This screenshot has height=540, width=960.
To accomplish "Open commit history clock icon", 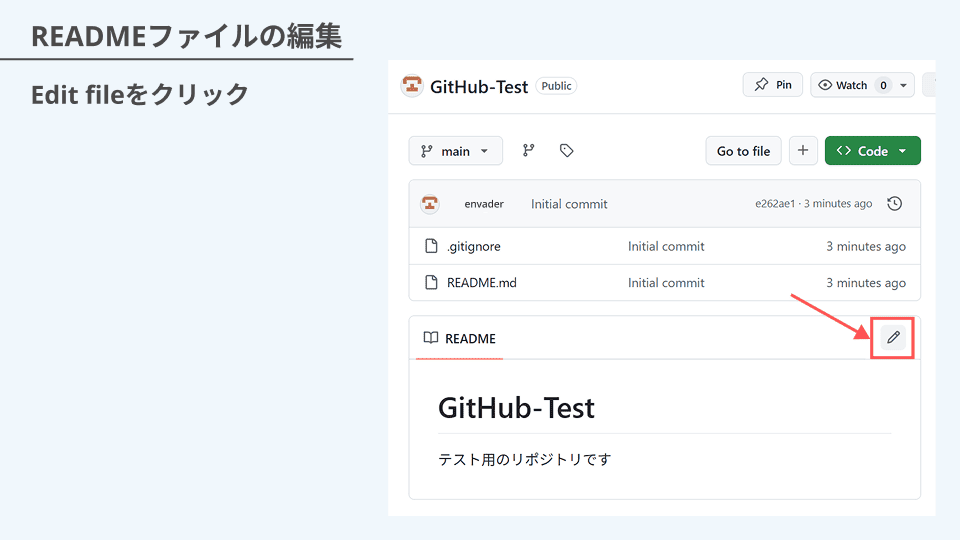I will click(x=894, y=203).
